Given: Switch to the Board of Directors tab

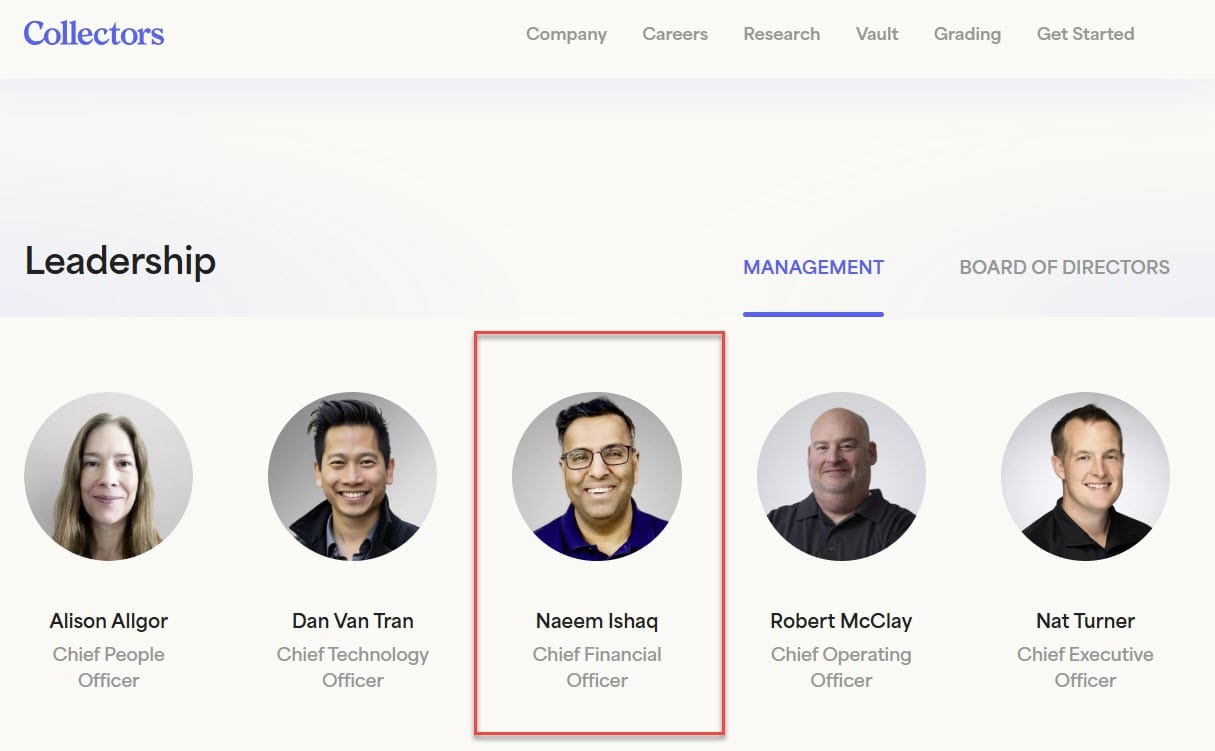Looking at the screenshot, I should tap(1064, 267).
